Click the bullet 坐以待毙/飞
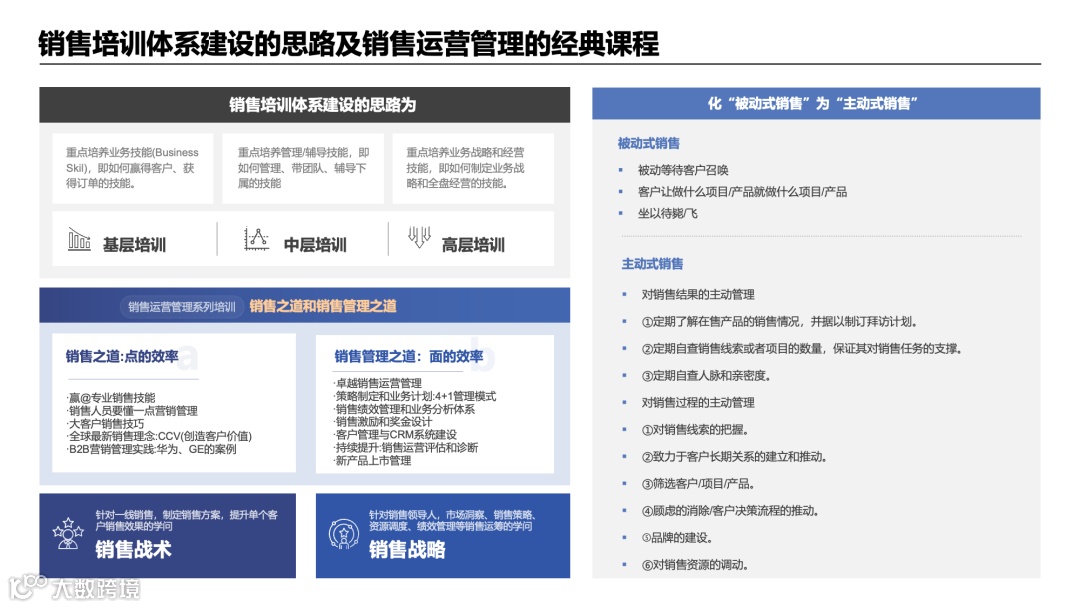The width and height of the screenshot is (1080, 608). (667, 213)
